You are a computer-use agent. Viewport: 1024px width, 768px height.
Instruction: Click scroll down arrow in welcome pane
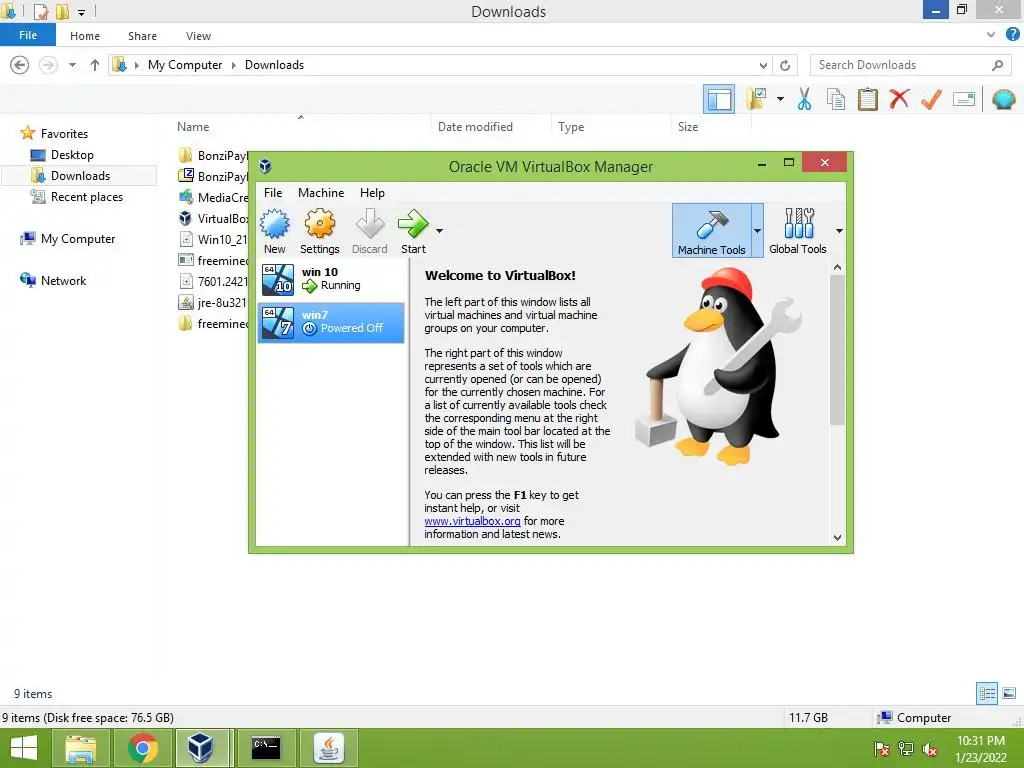pos(837,537)
